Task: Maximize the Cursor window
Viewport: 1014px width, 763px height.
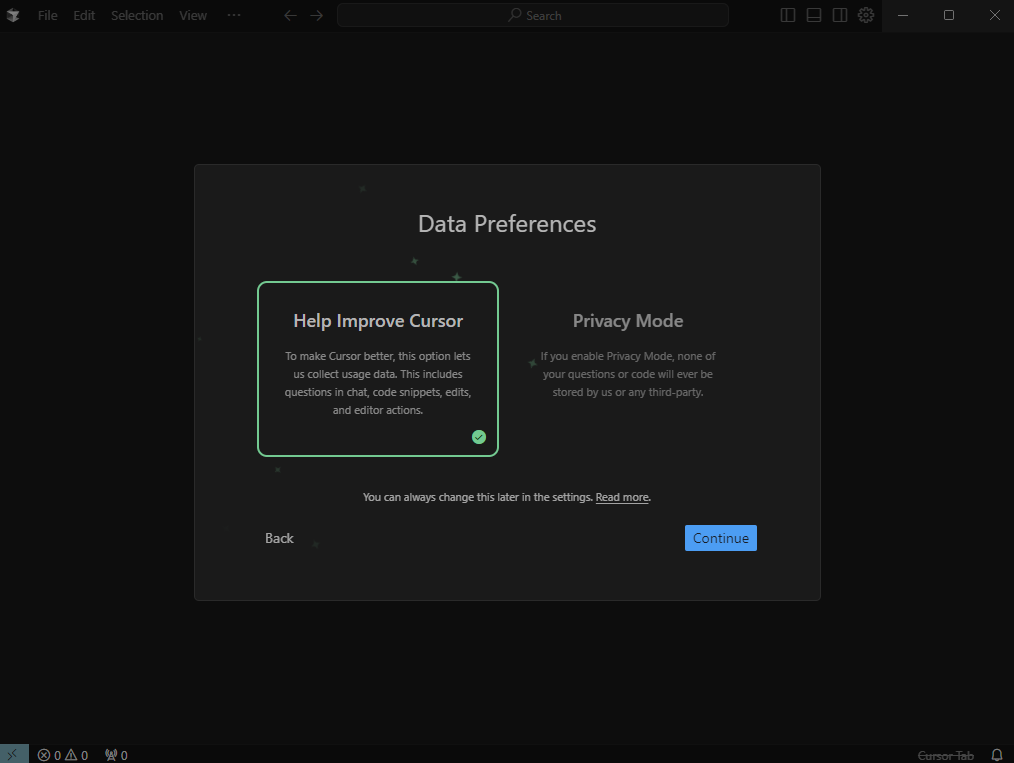Action: coord(949,15)
